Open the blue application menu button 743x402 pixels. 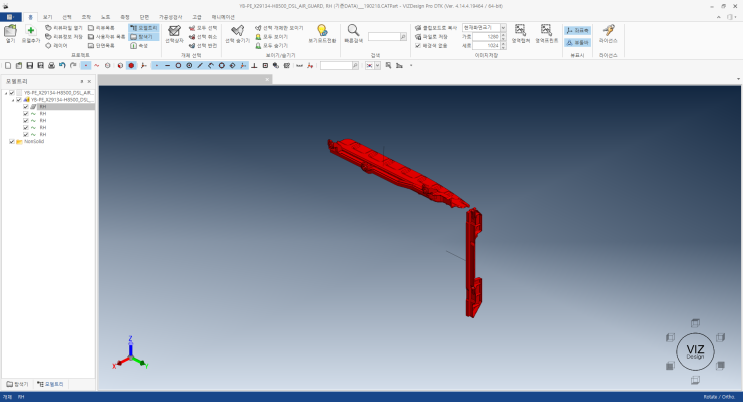click(10, 17)
